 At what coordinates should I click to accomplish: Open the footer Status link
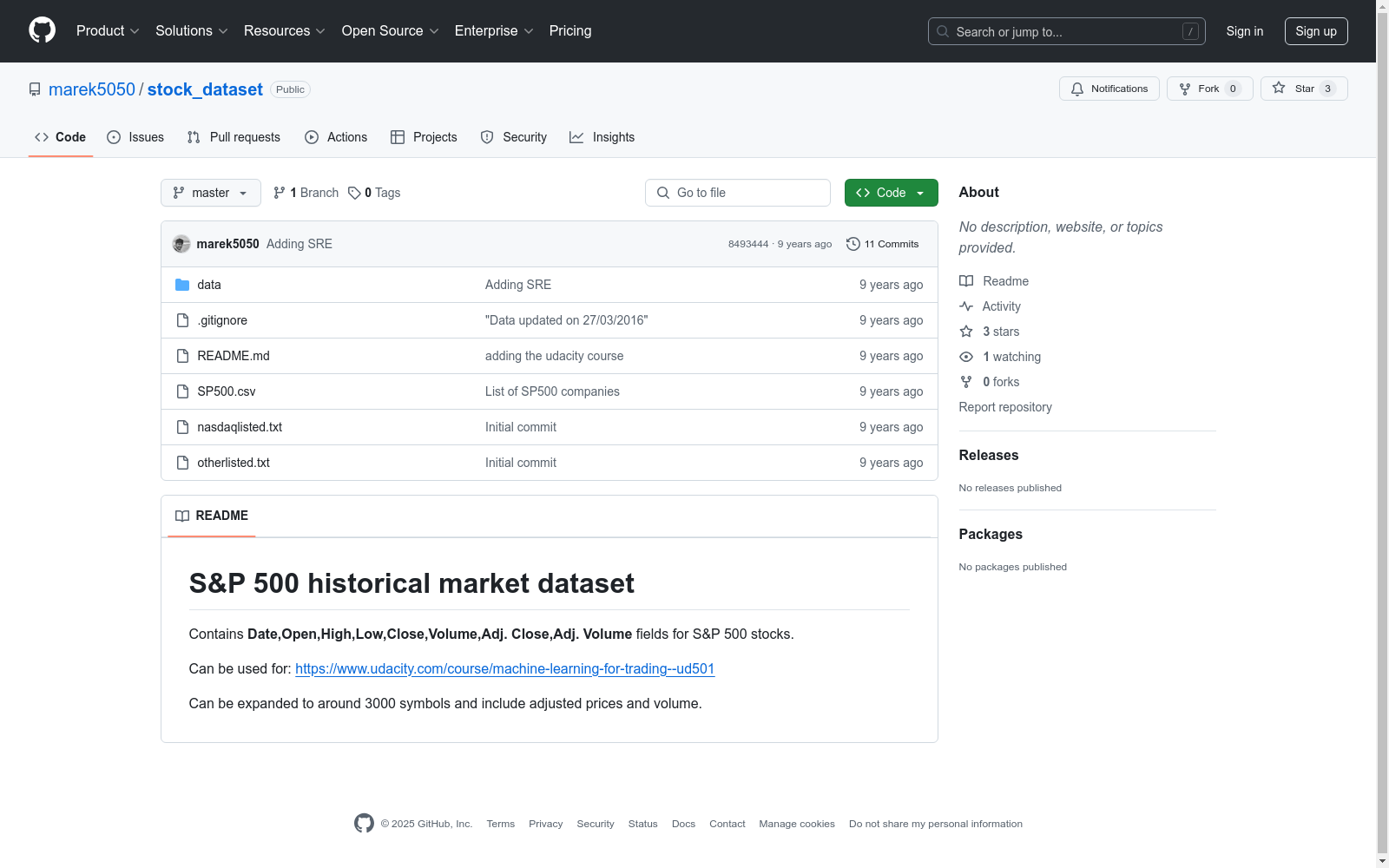click(x=642, y=824)
